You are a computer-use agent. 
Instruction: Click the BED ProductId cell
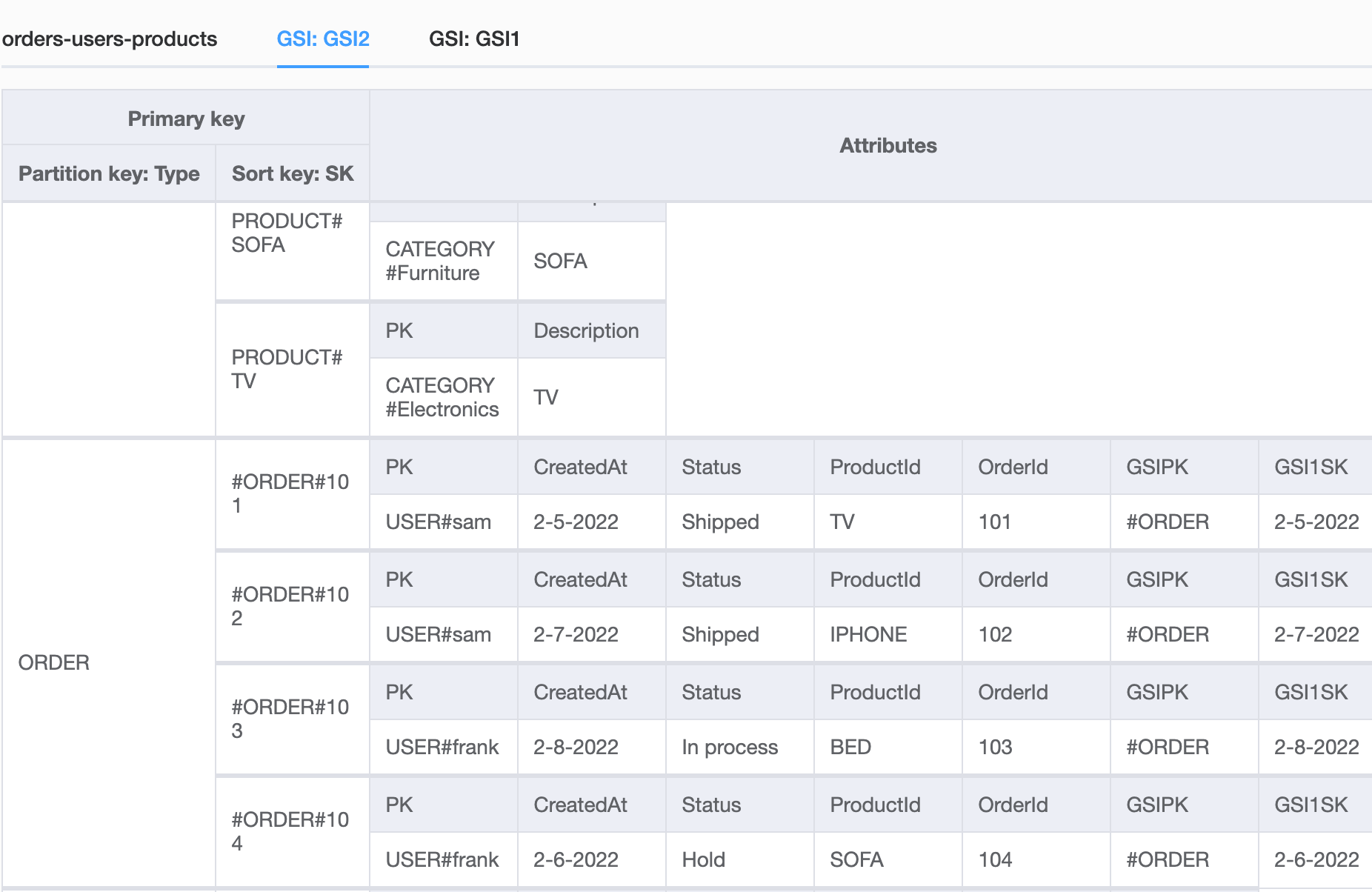point(850,747)
